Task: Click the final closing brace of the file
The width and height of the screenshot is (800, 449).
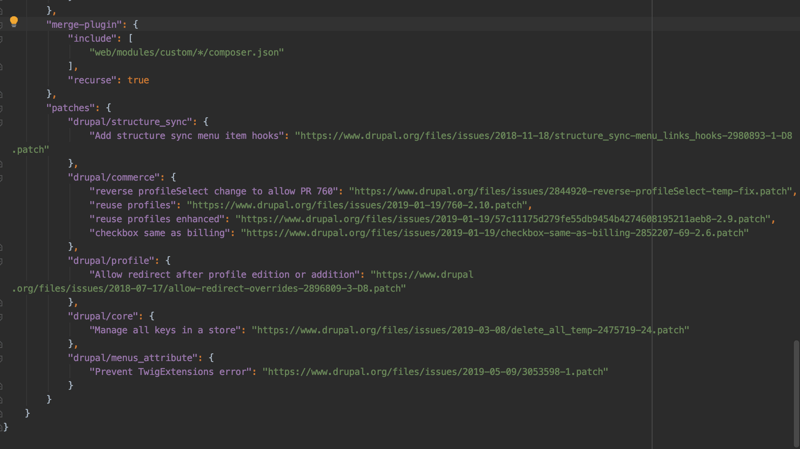Action: tap(6, 427)
